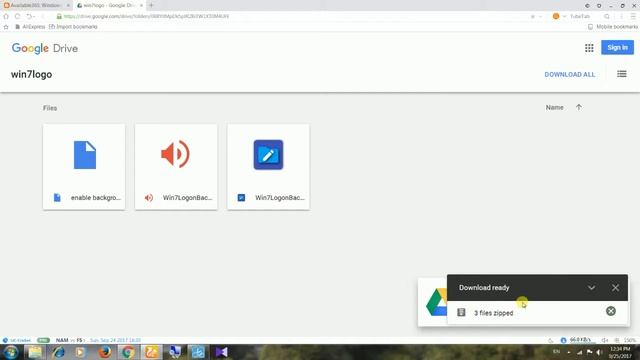Open UC Browser taskbar icon

pyautogui.click(x=151, y=352)
